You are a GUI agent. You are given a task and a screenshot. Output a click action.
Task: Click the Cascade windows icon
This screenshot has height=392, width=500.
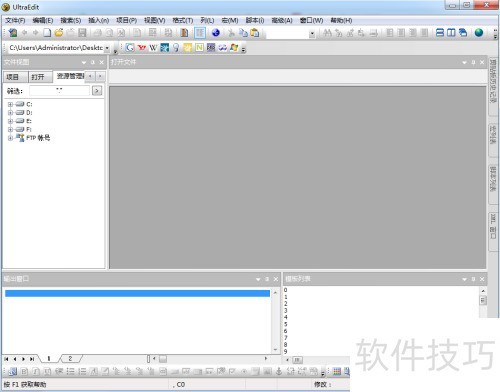[x=463, y=33]
